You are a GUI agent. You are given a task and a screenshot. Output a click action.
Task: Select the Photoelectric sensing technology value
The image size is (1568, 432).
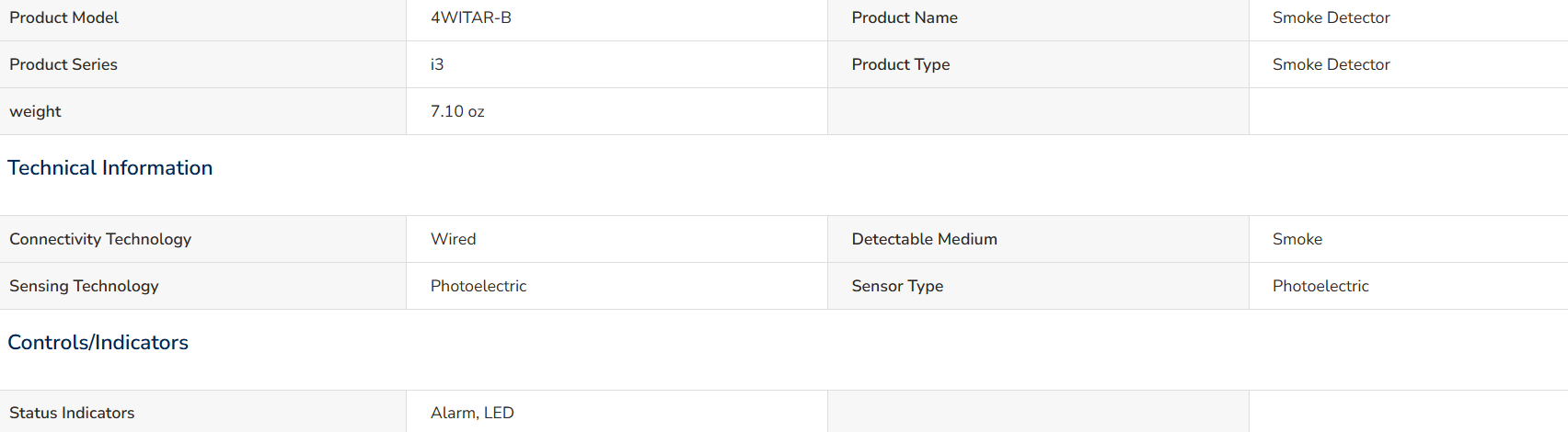coord(478,286)
